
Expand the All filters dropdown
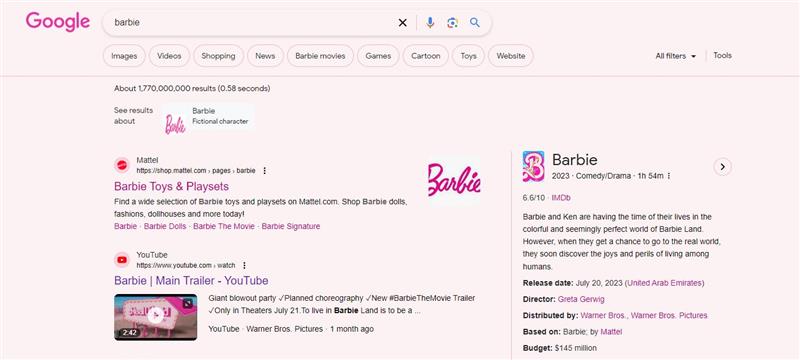coord(676,56)
